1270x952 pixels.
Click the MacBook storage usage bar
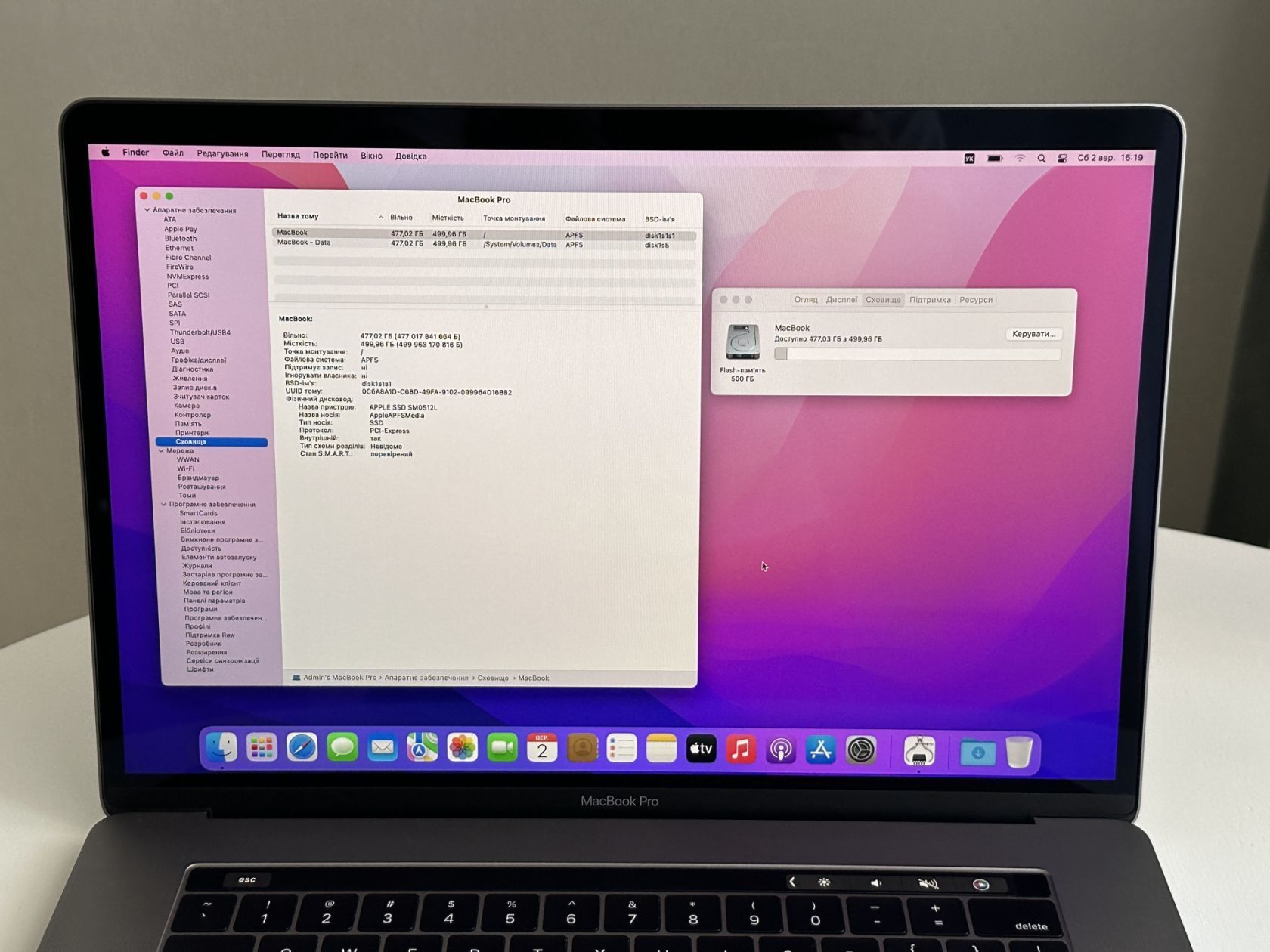(x=918, y=354)
